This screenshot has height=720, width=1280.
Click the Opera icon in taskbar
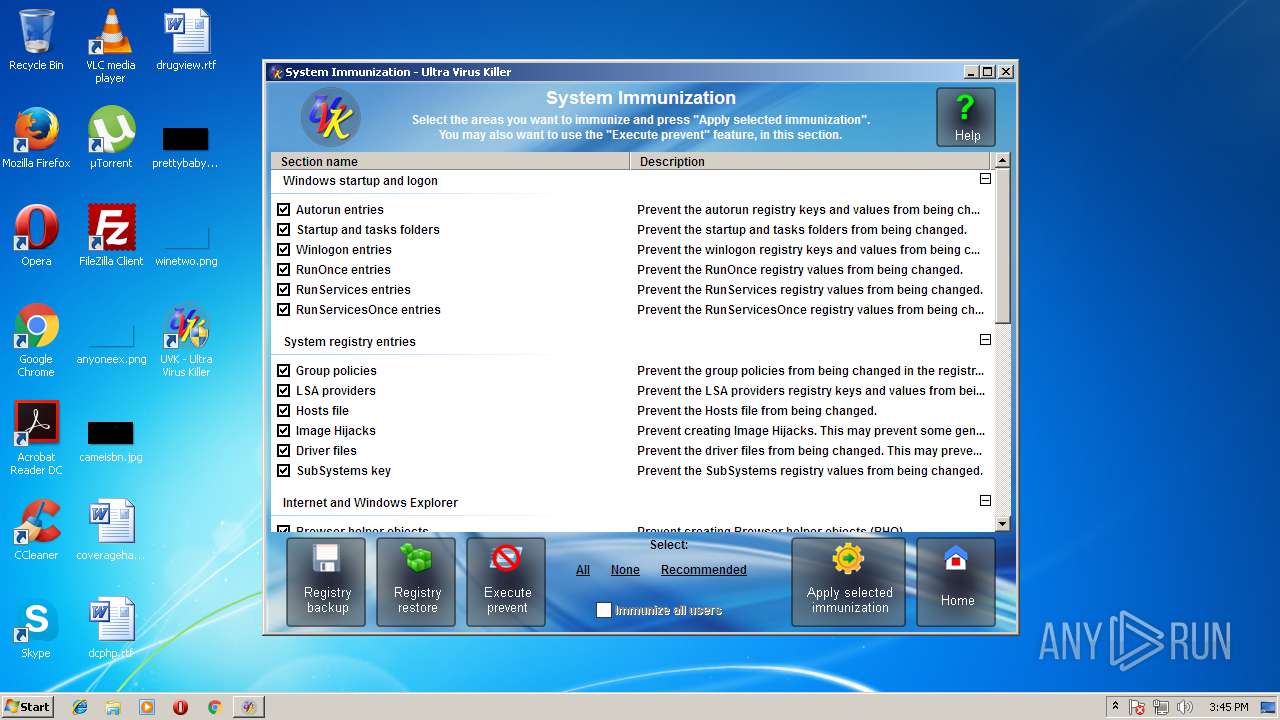(180, 707)
